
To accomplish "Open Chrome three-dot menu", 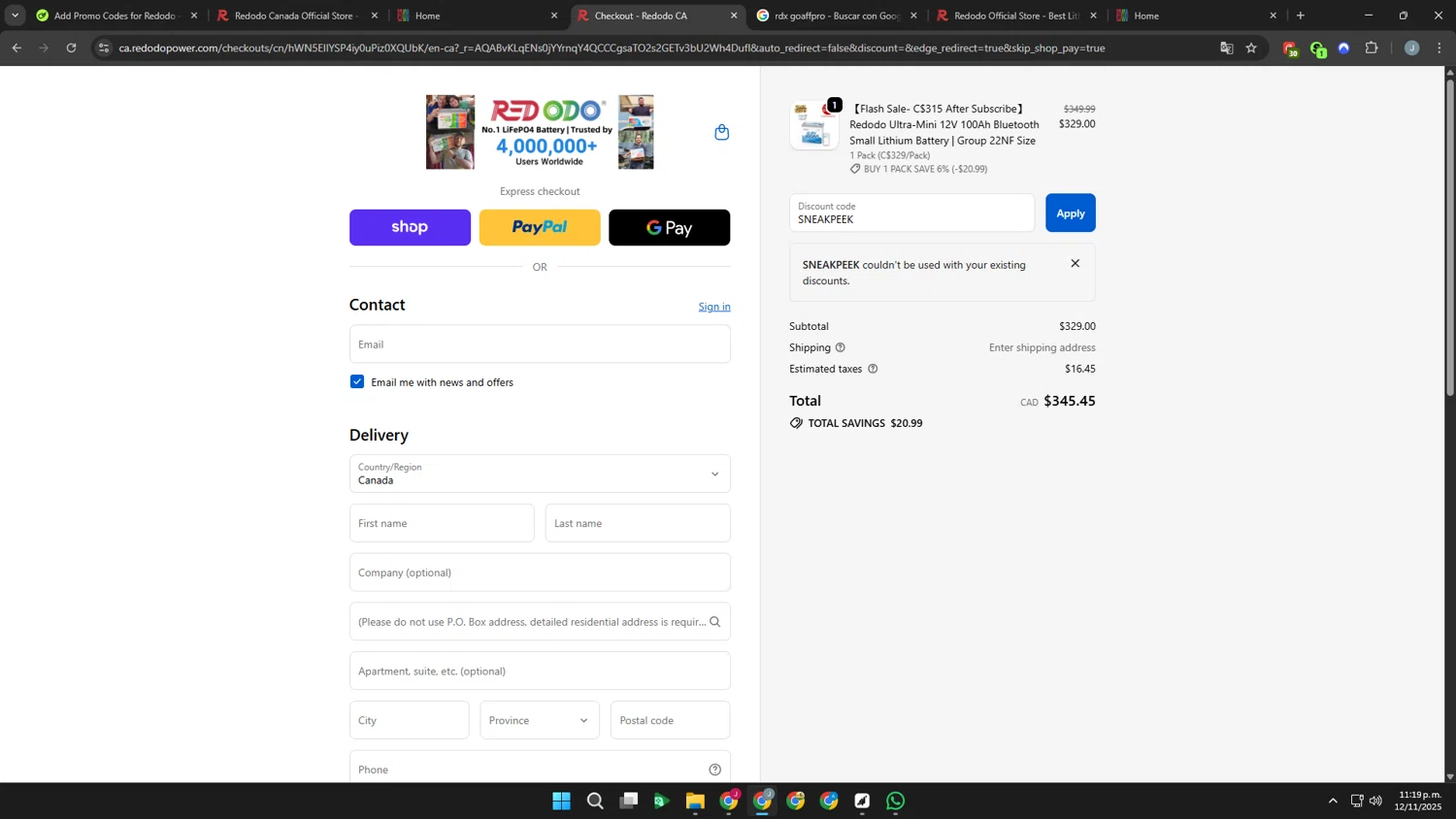I will tap(1439, 48).
